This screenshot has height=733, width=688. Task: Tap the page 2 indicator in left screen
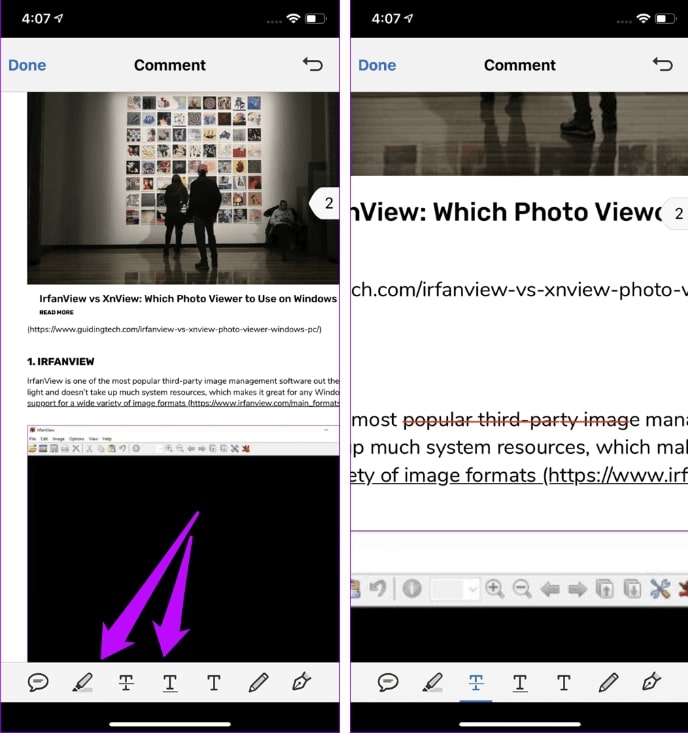pos(326,204)
